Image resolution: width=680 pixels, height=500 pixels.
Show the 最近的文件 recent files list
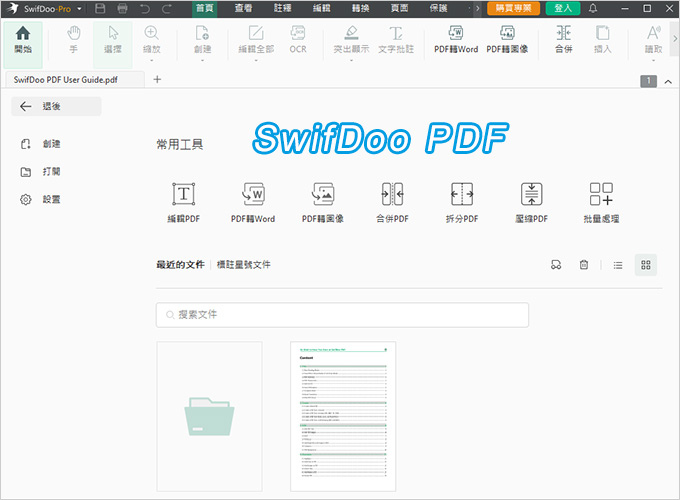pyautogui.click(x=180, y=265)
